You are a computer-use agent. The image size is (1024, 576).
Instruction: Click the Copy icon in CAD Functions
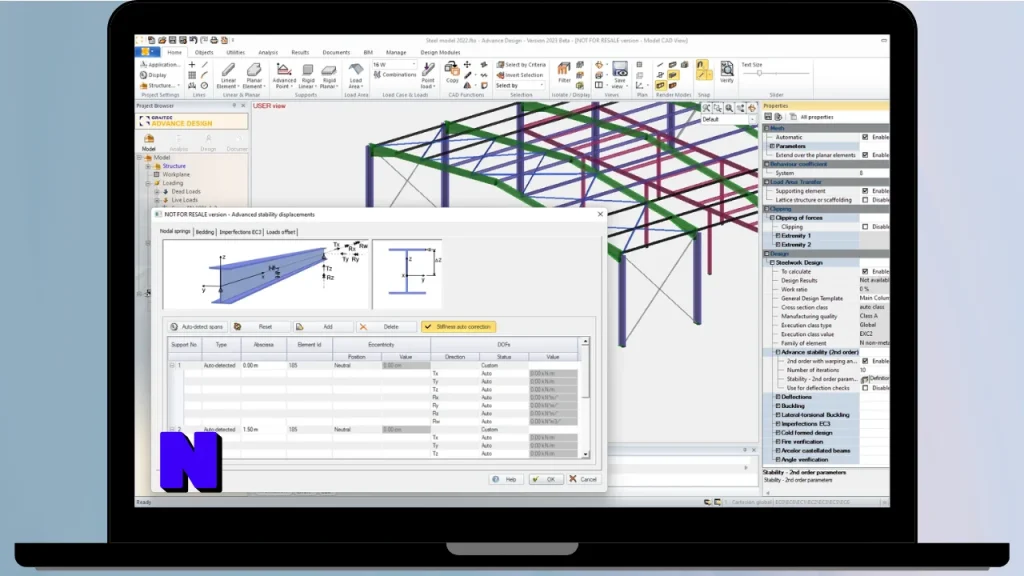point(452,68)
